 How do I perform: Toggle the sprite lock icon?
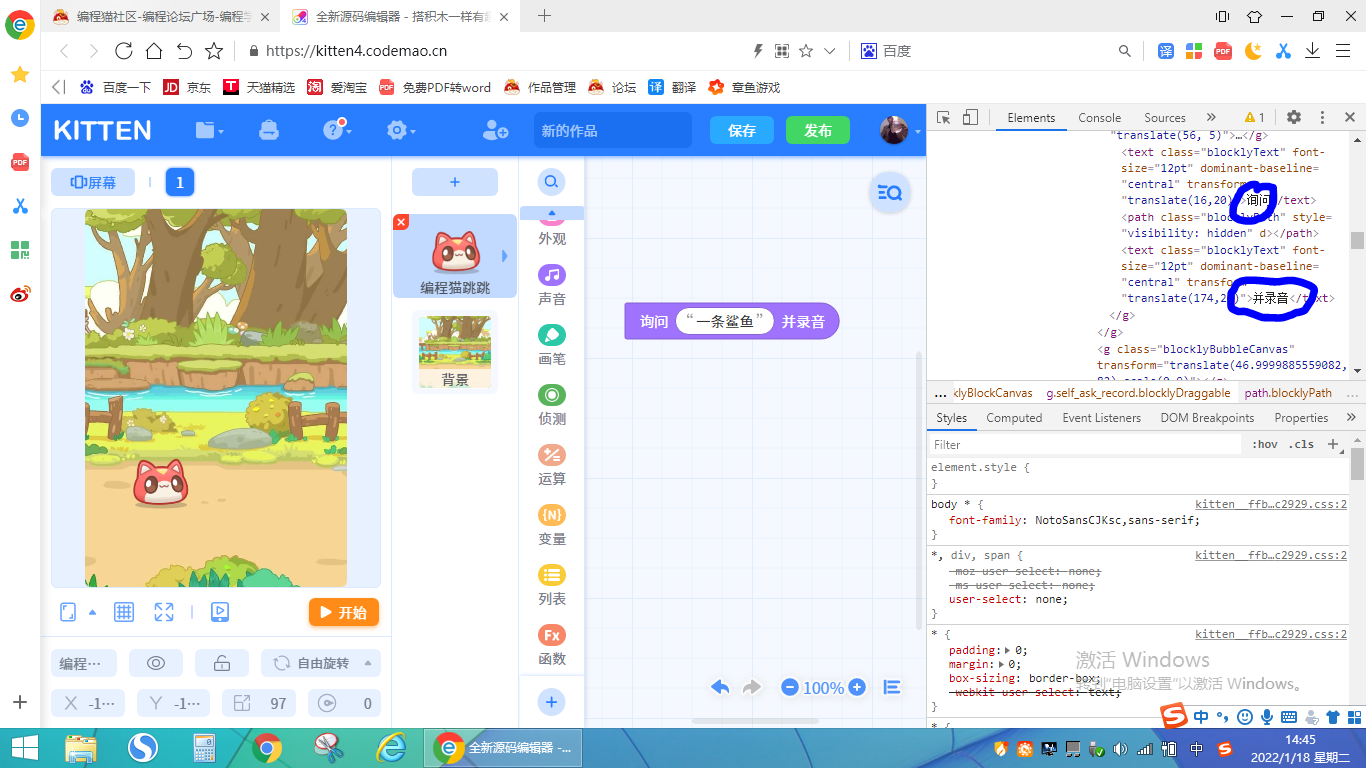pyautogui.click(x=222, y=663)
